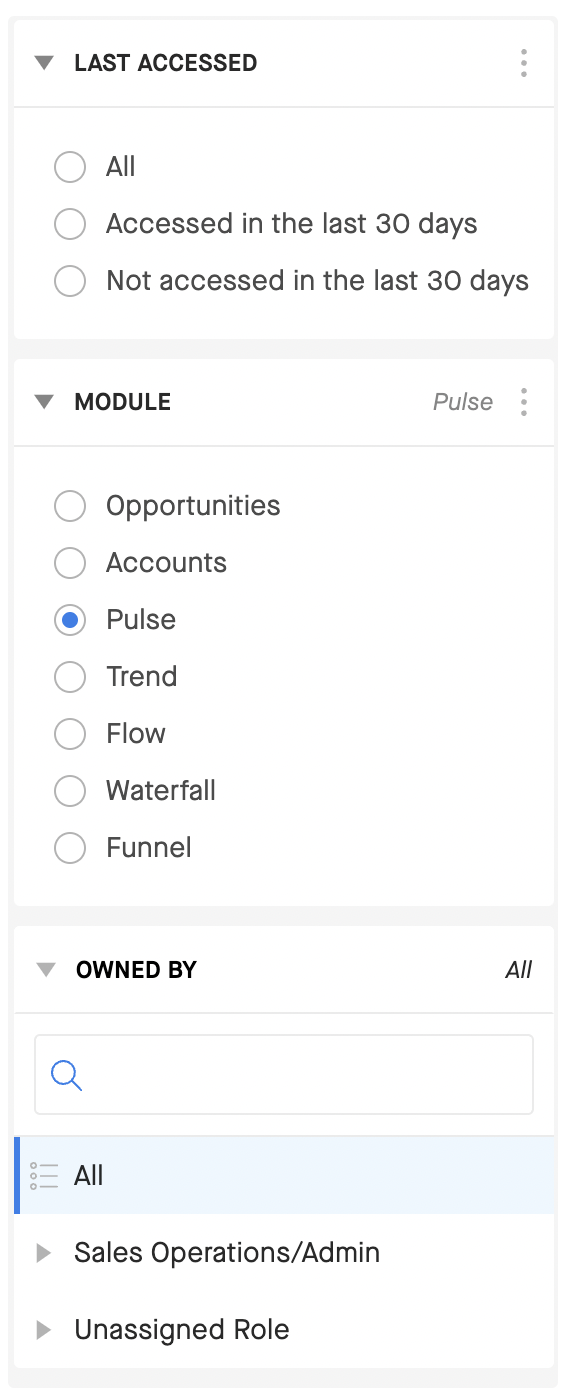Select the Waterfall module radio button

[x=70, y=791]
